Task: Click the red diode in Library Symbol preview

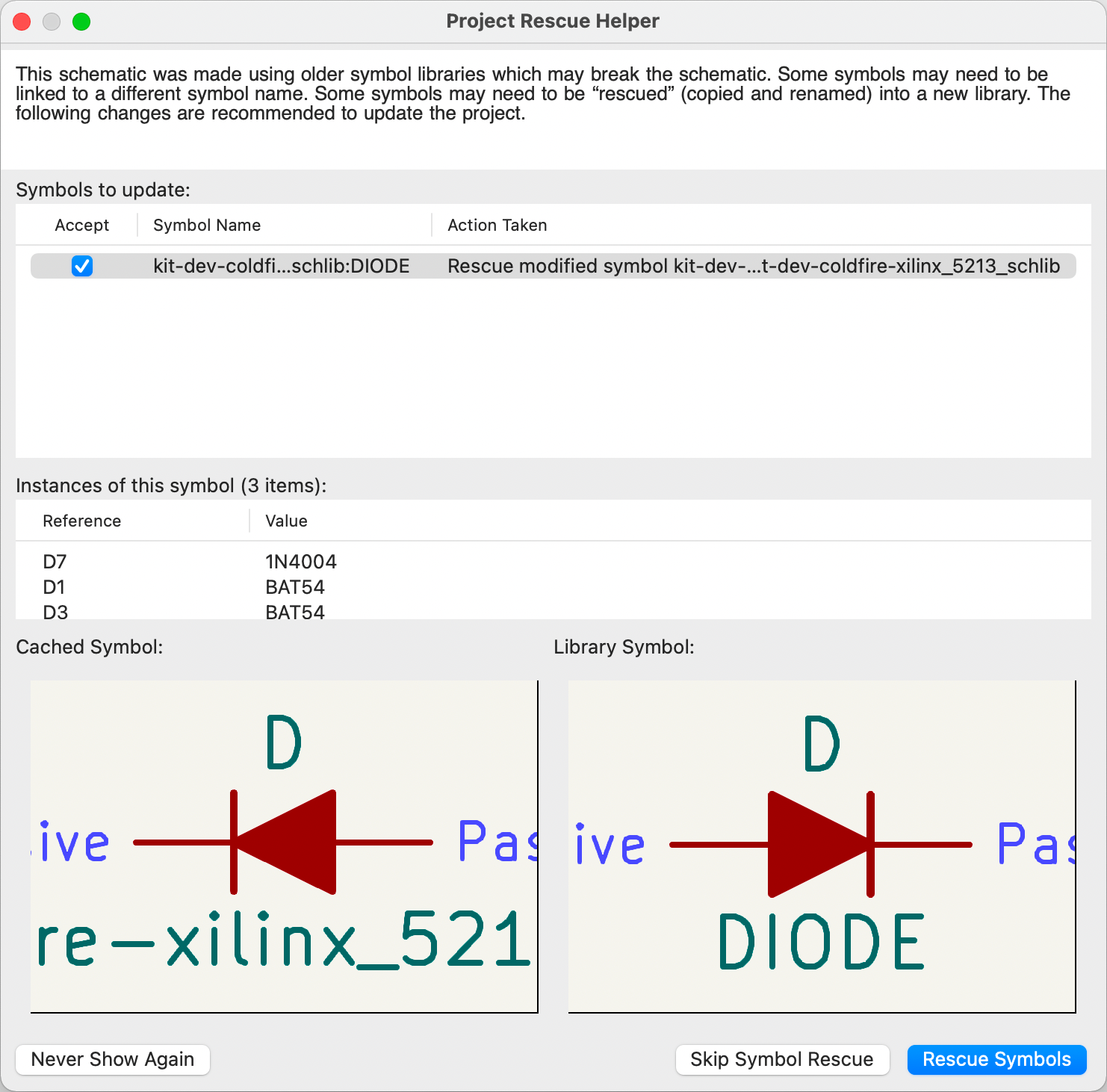Action: pyautogui.click(x=820, y=844)
